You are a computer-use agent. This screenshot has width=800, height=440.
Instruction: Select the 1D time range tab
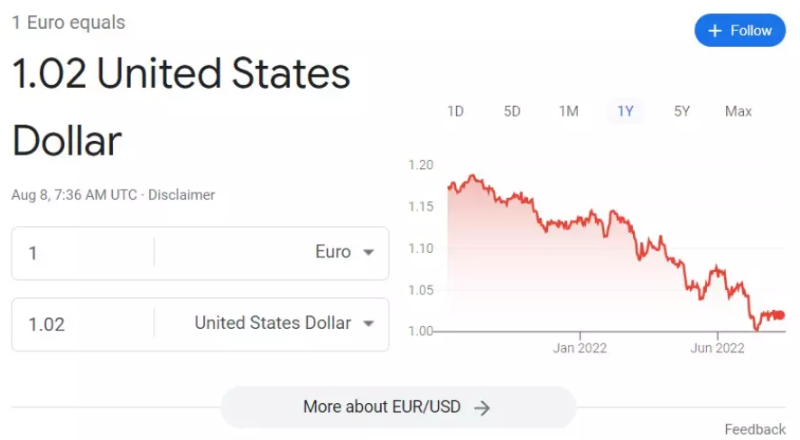[x=456, y=111]
